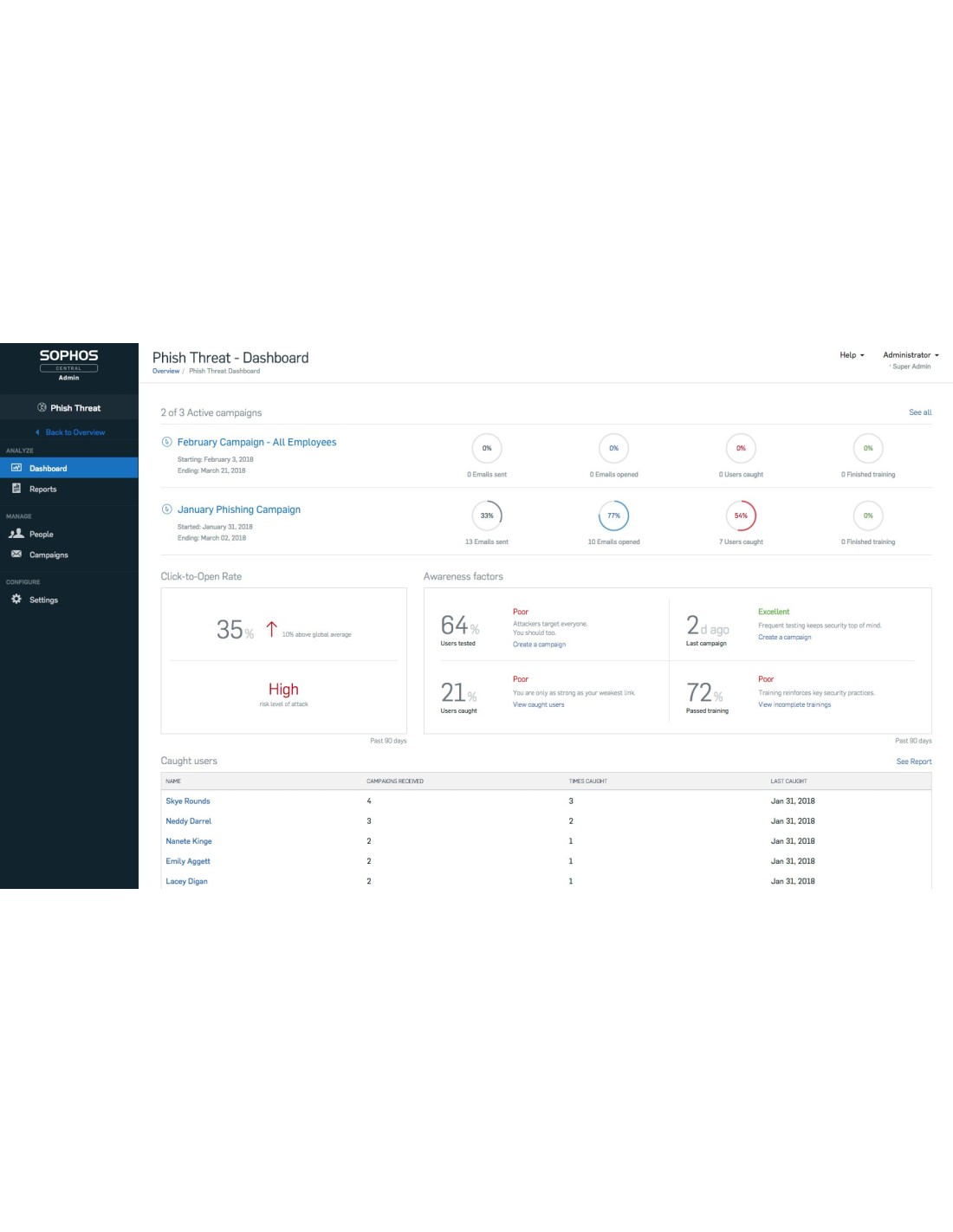This screenshot has height=1232, width=953.
Task: Click See all active campaigns link
Action: [x=919, y=412]
